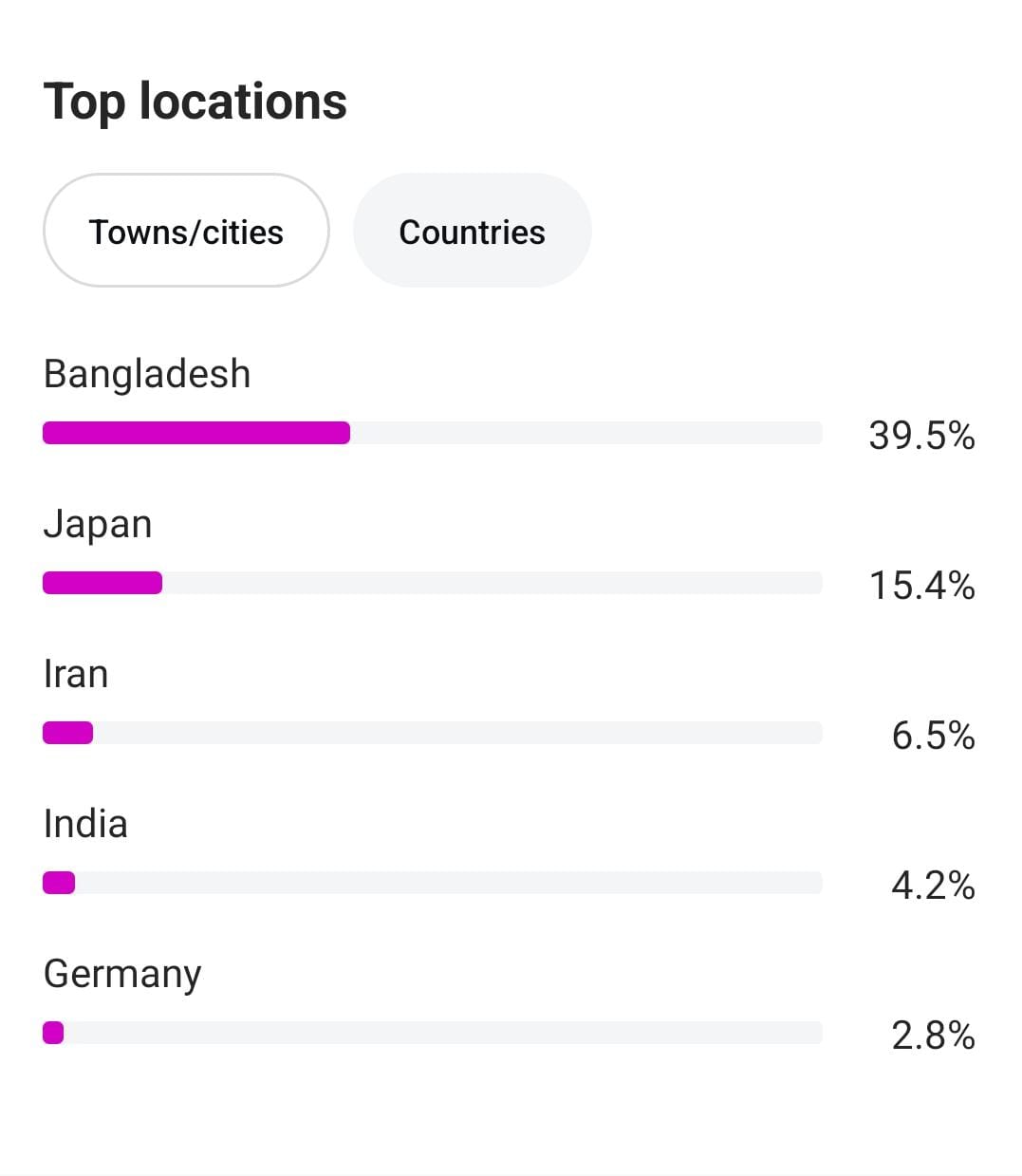
Task: Click the 2.8% value for Germany
Action: coord(933,1036)
